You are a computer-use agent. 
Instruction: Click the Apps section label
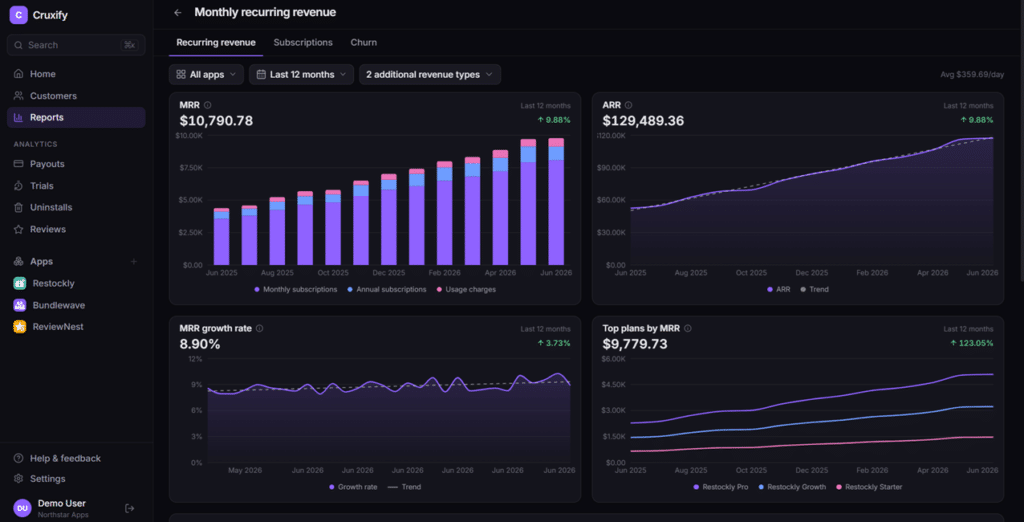[x=41, y=261]
